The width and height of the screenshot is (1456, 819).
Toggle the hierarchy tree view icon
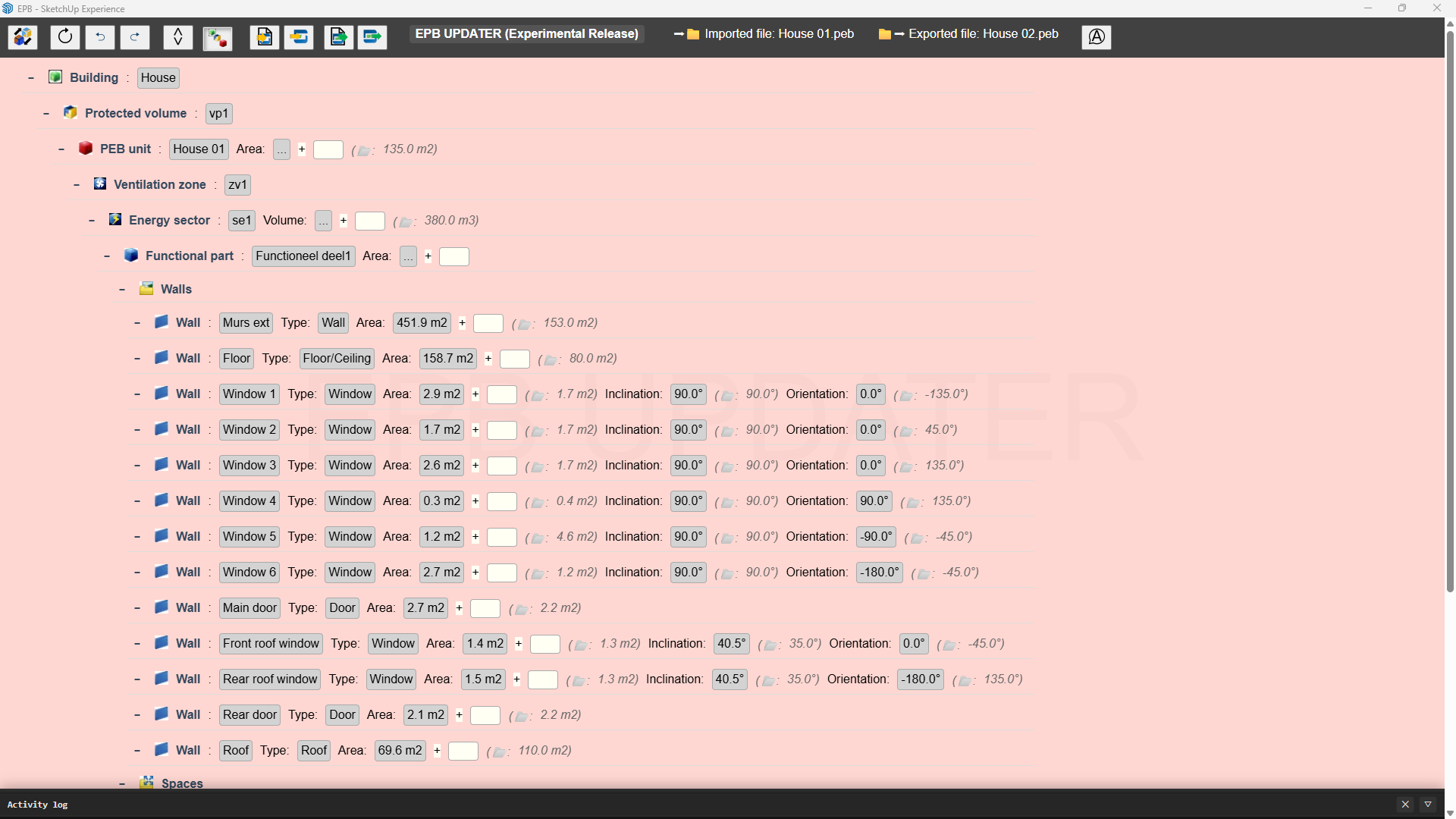tap(218, 37)
